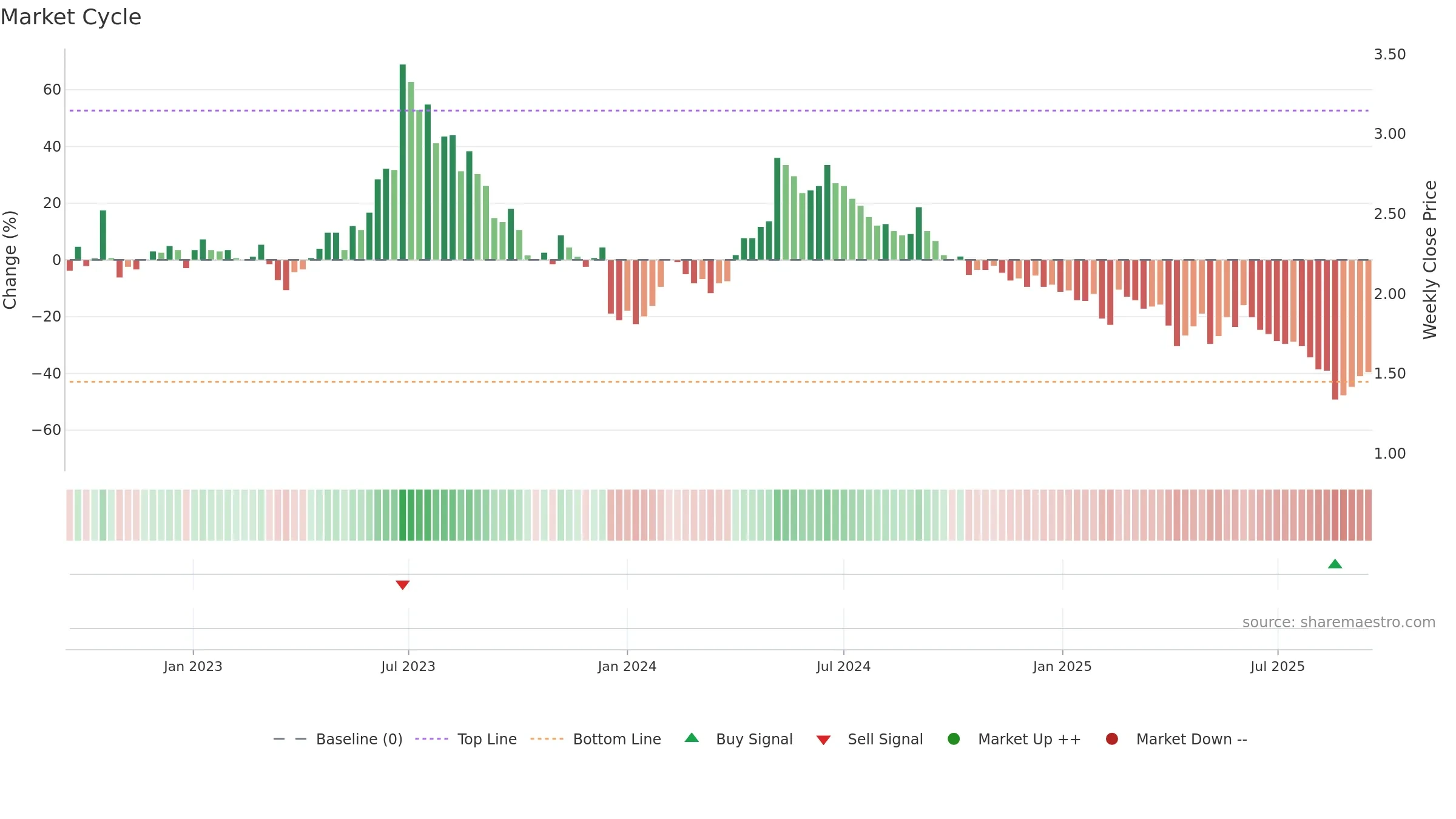Toggle Top Line legend entry
This screenshot has width=1456, height=819.
[466, 739]
